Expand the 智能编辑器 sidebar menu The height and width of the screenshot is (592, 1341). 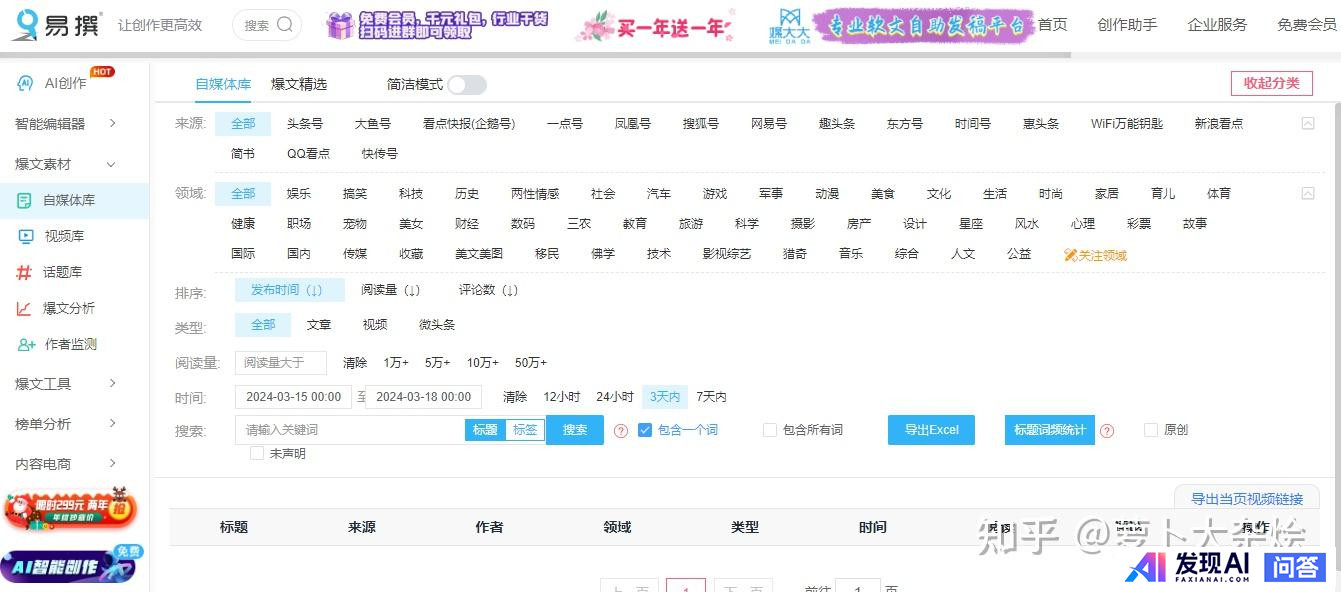coord(112,123)
